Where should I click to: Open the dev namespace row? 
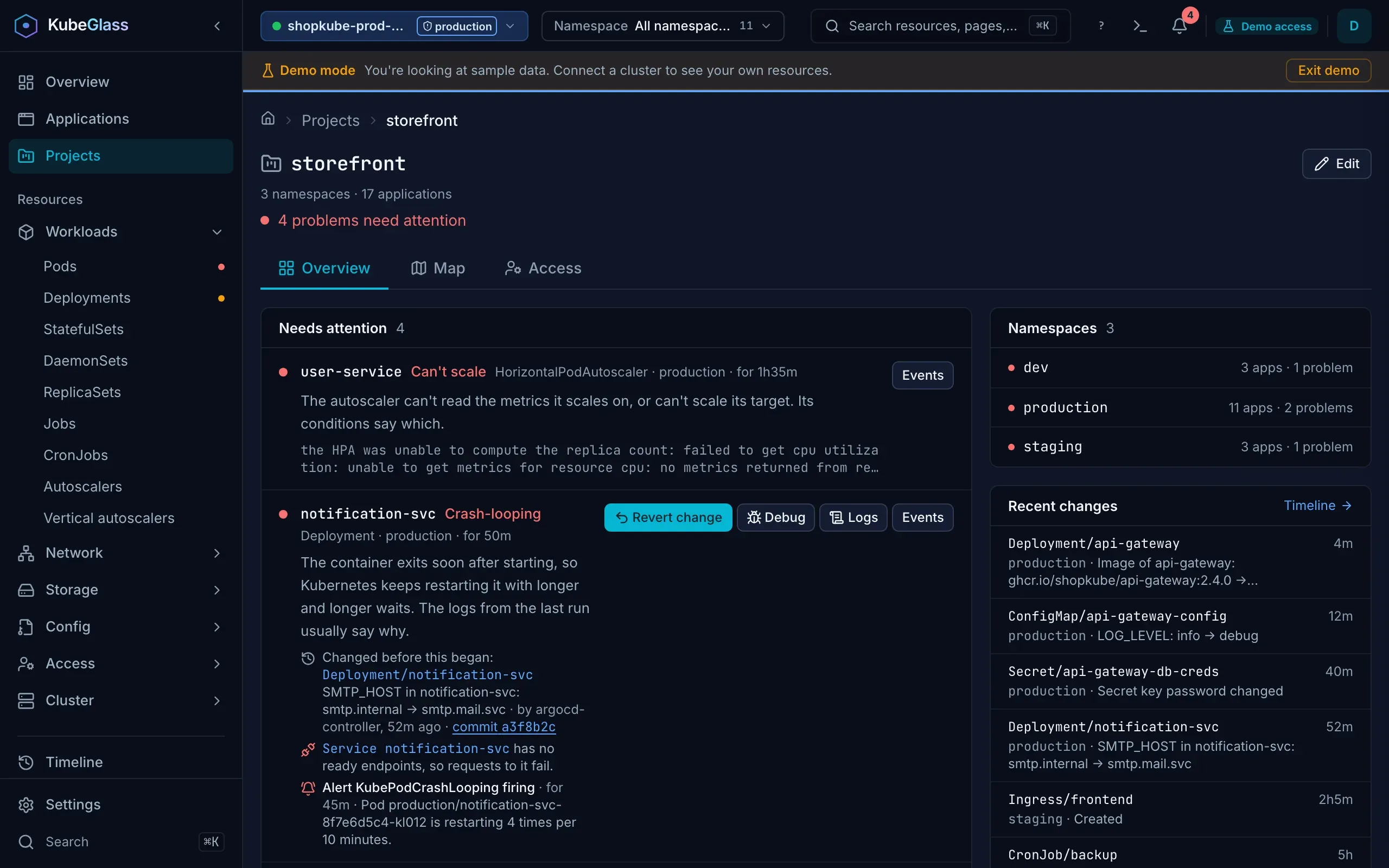click(1180, 368)
